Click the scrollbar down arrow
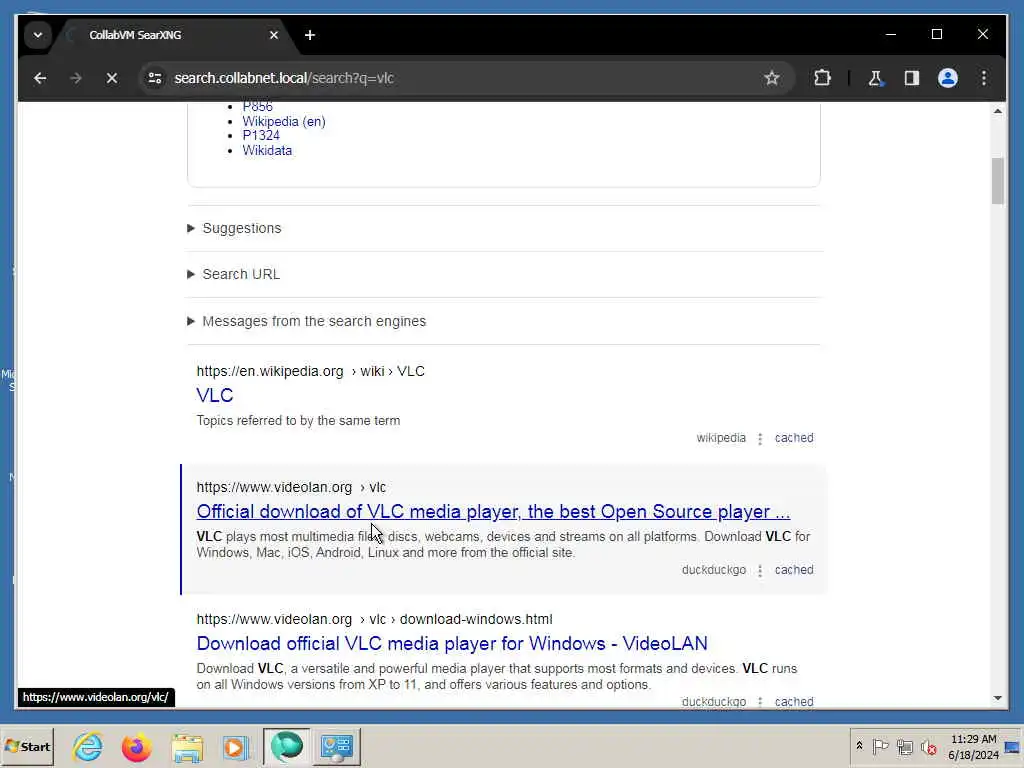Viewport: 1024px width, 768px height. 997,698
